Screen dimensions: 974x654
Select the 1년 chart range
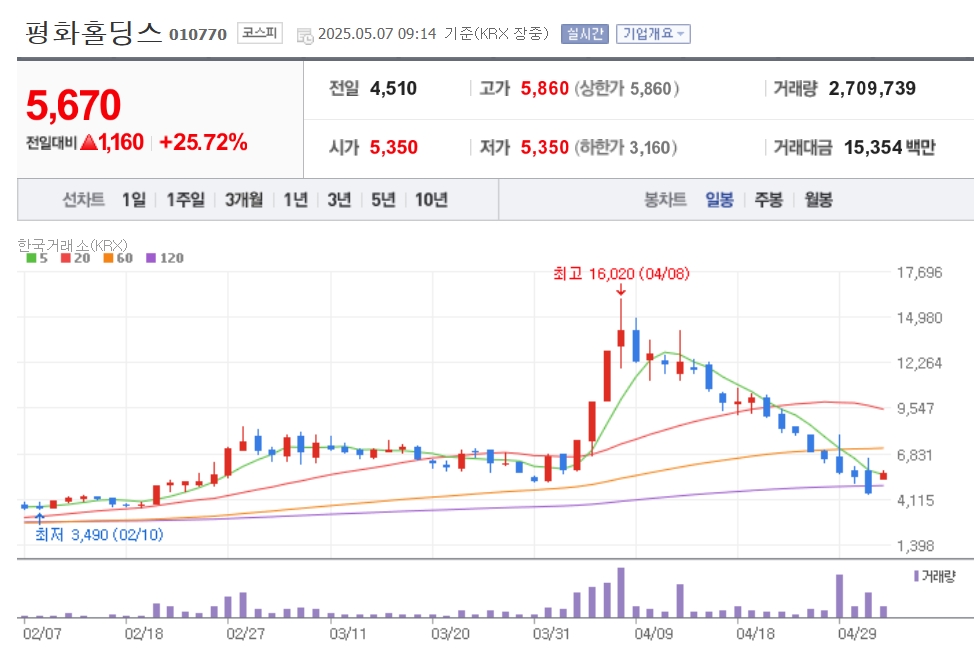(296, 200)
